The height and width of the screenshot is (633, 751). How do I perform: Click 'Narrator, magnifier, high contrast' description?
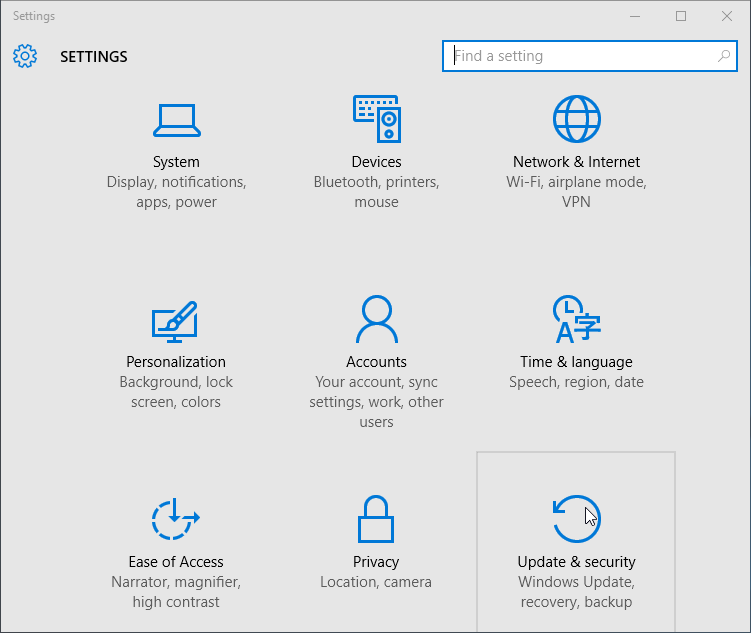(x=176, y=592)
